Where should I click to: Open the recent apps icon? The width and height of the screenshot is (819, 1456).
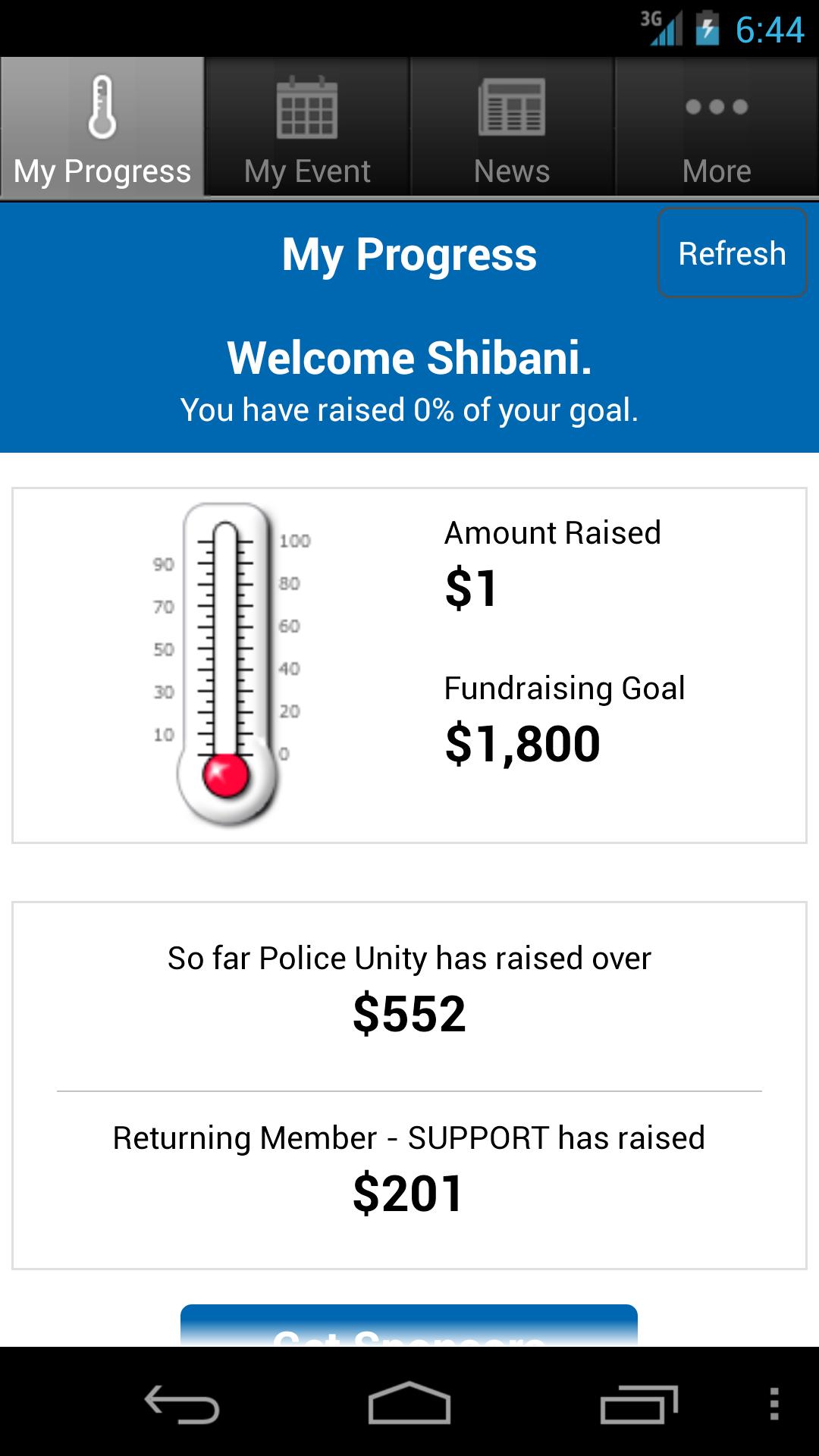pos(639,1404)
